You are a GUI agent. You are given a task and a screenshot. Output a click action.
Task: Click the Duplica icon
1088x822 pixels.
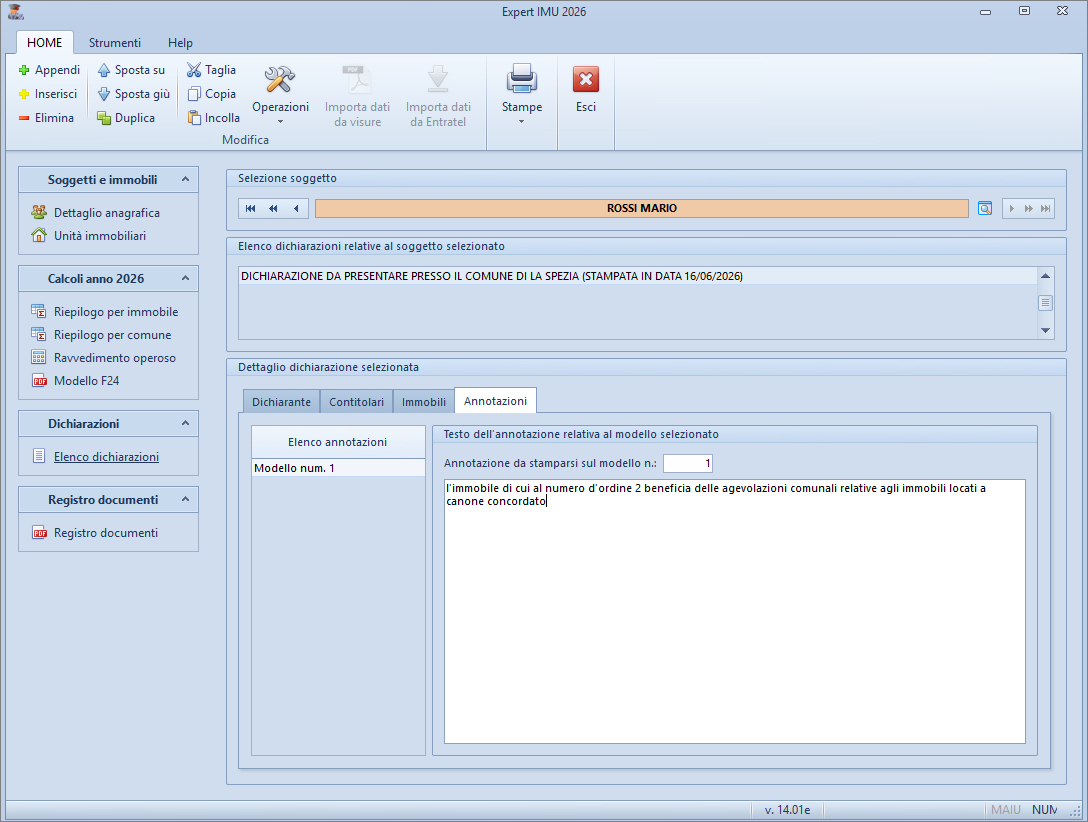tap(104, 118)
